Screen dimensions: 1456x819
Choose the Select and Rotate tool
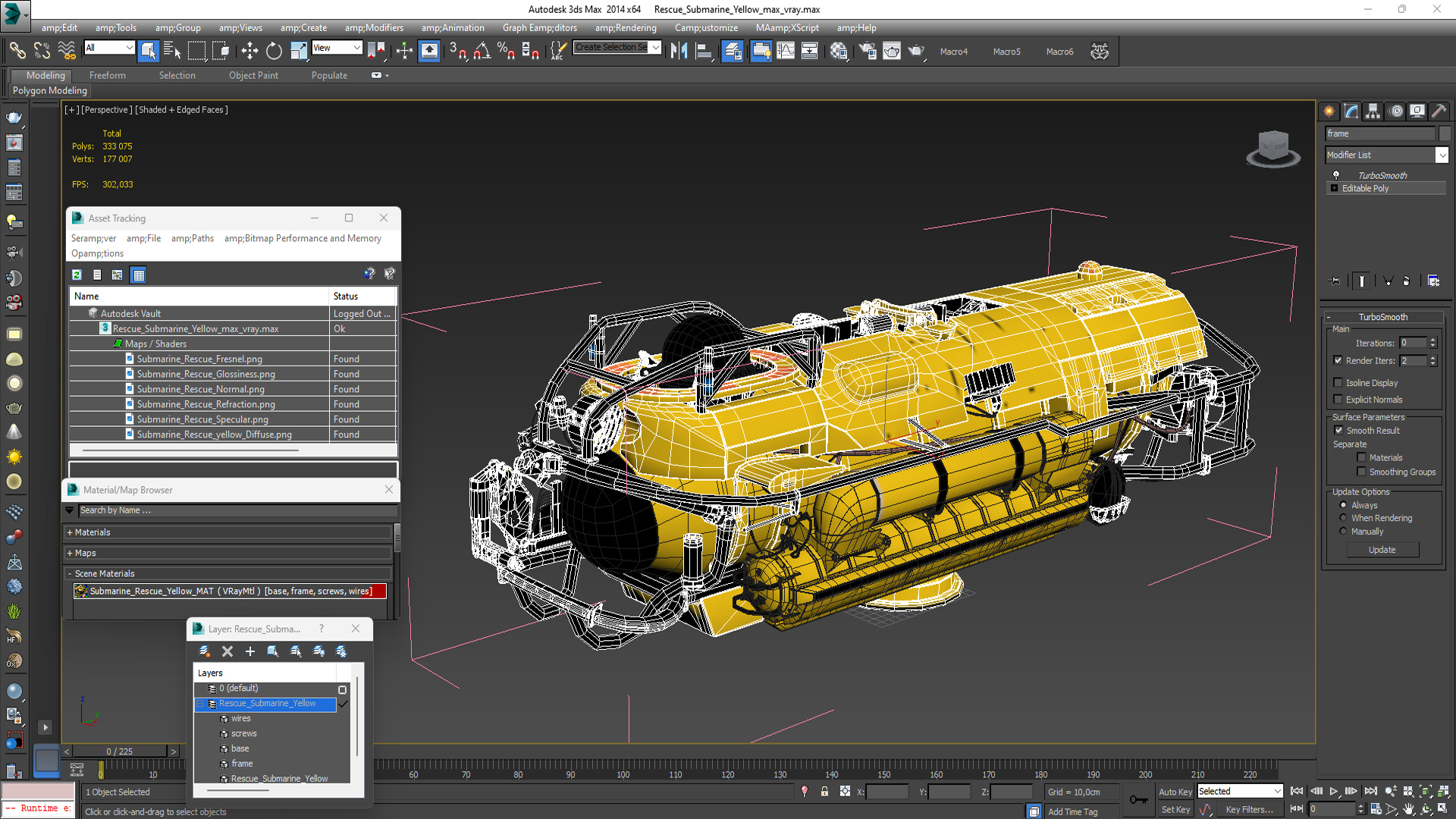tap(274, 51)
